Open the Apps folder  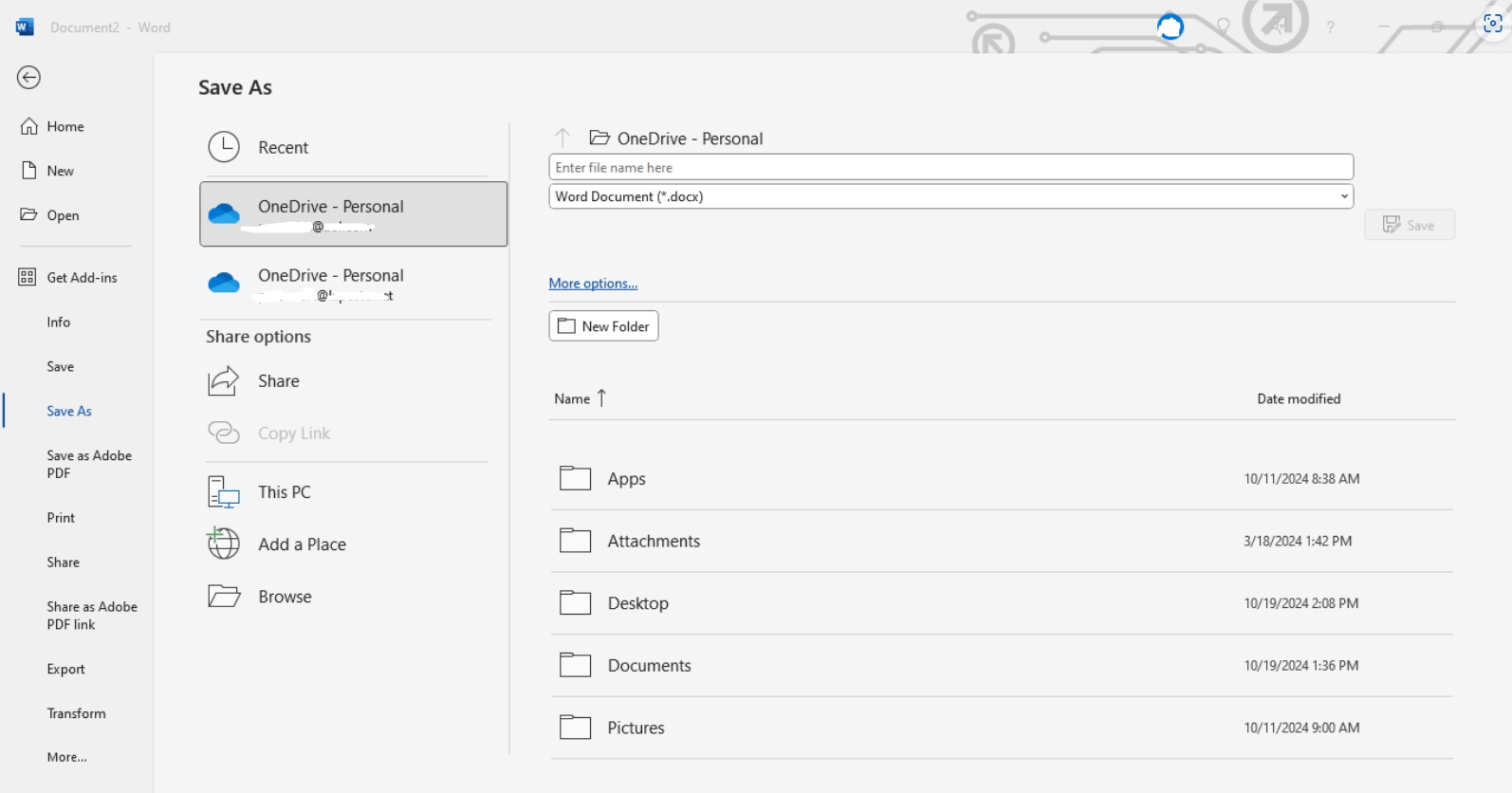(626, 479)
